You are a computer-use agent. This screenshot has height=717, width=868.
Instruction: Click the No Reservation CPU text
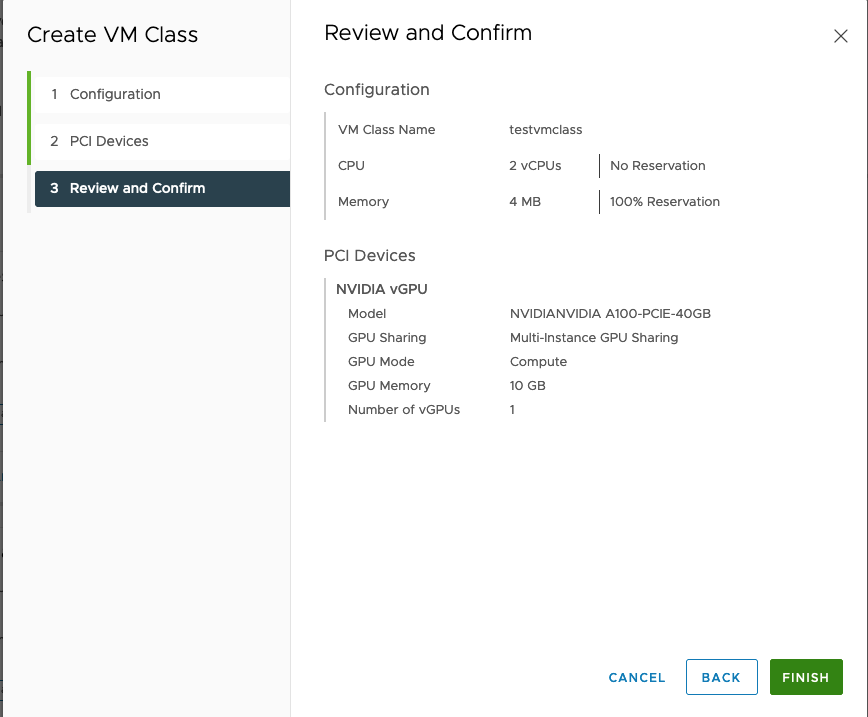click(658, 165)
